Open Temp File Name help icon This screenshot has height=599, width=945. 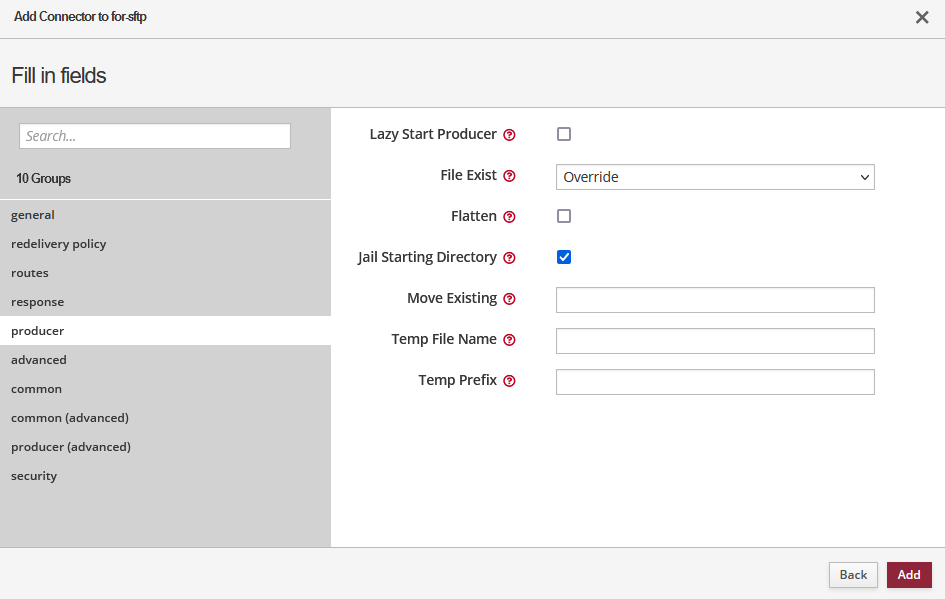coord(509,340)
